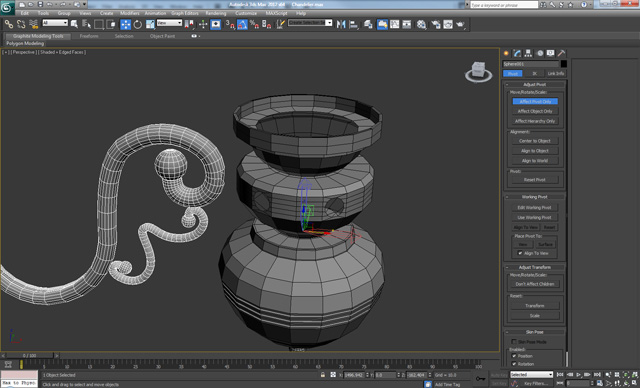640x388 pixels.
Task: Click the Select and Manipulate icon
Action: [203, 24]
